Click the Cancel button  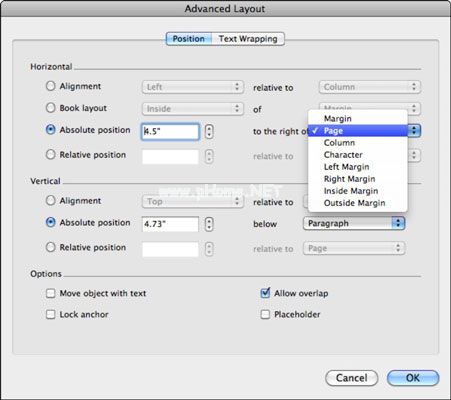tap(352, 378)
